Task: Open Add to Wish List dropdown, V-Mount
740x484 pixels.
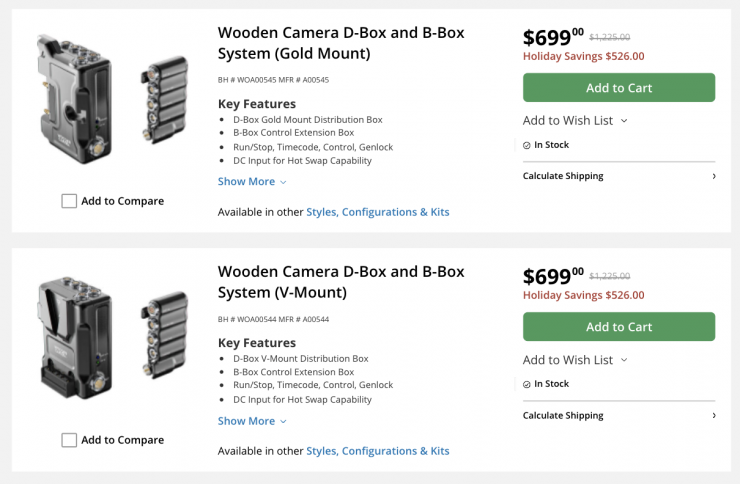Action: pos(575,360)
